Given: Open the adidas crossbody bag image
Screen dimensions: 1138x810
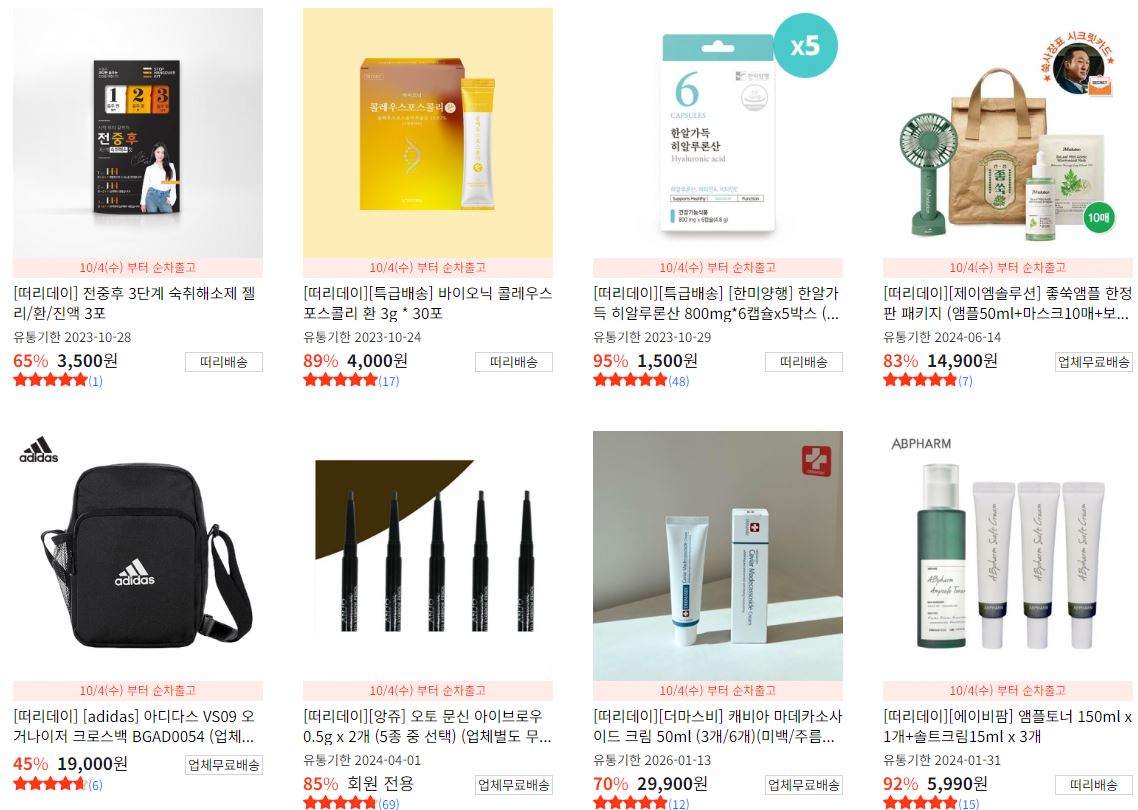Looking at the screenshot, I should click(x=138, y=556).
